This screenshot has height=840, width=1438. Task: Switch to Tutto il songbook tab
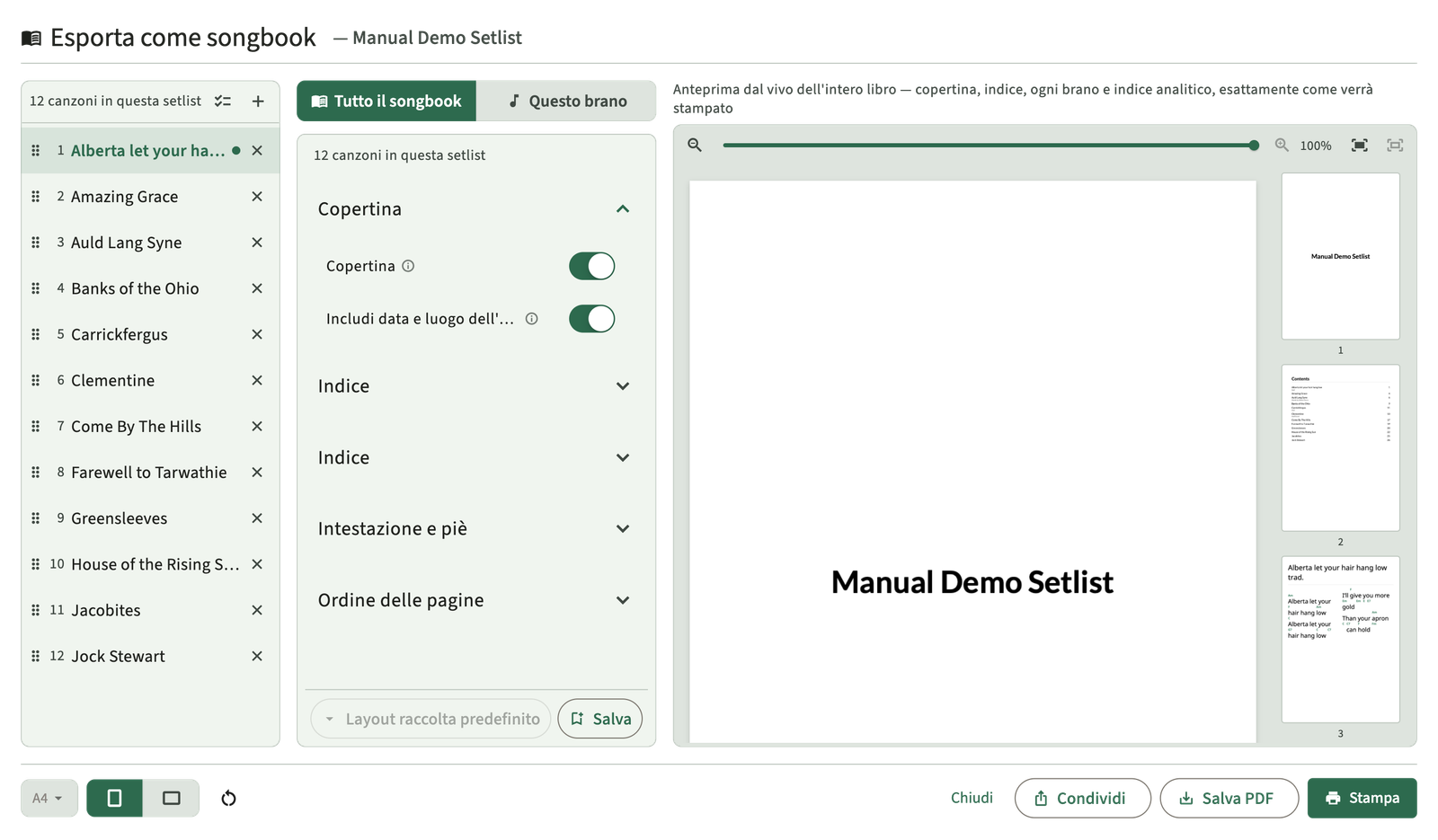click(x=386, y=101)
